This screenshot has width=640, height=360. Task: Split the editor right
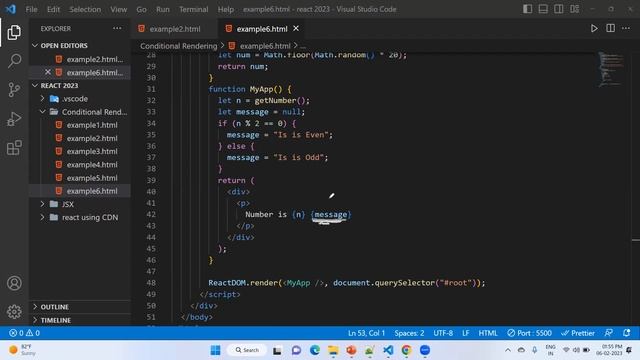(610, 29)
